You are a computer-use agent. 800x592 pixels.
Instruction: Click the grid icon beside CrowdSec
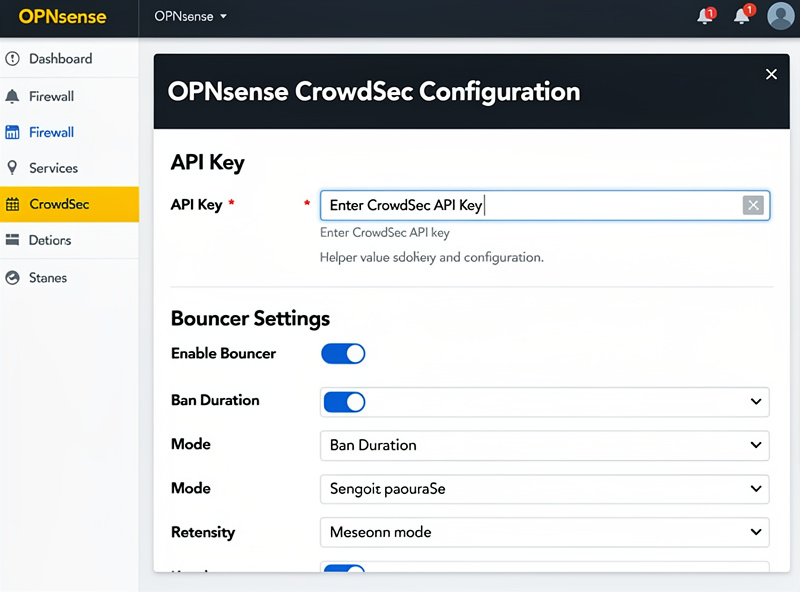point(12,204)
